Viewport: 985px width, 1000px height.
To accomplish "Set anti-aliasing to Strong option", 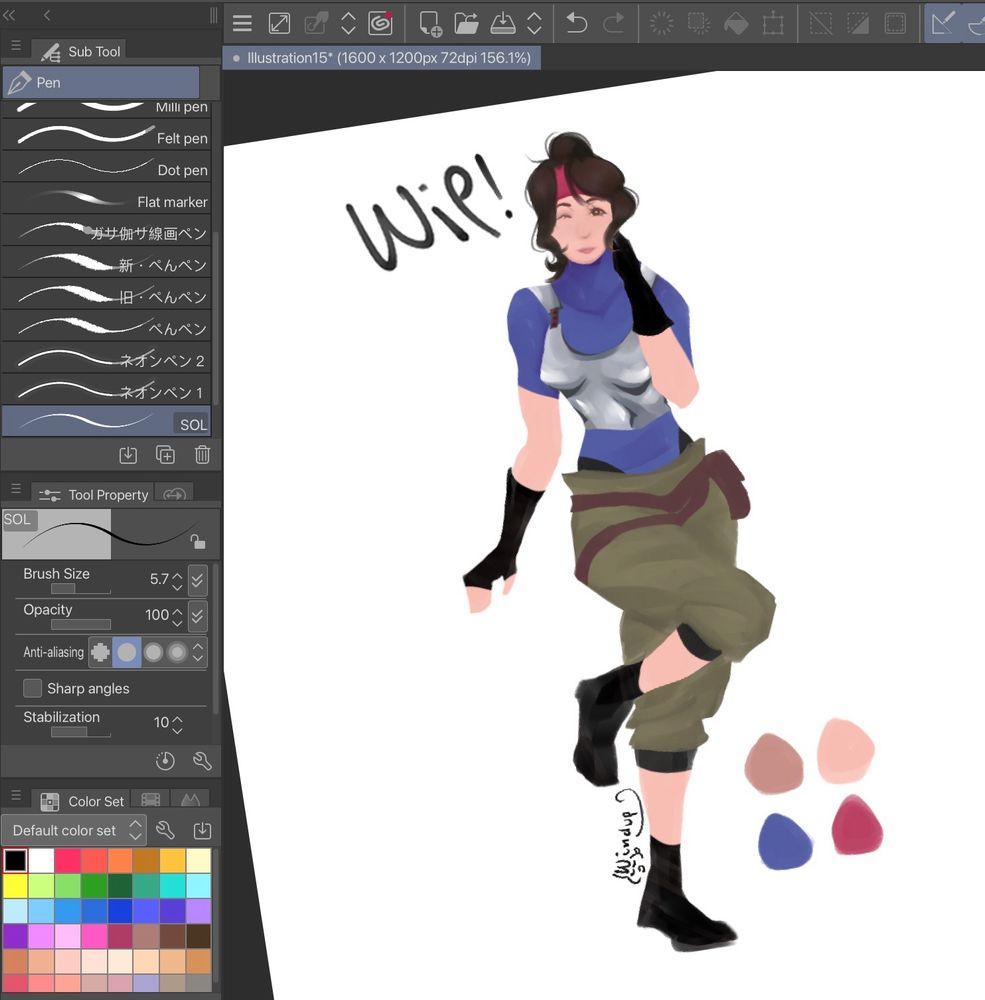I will (177, 652).
